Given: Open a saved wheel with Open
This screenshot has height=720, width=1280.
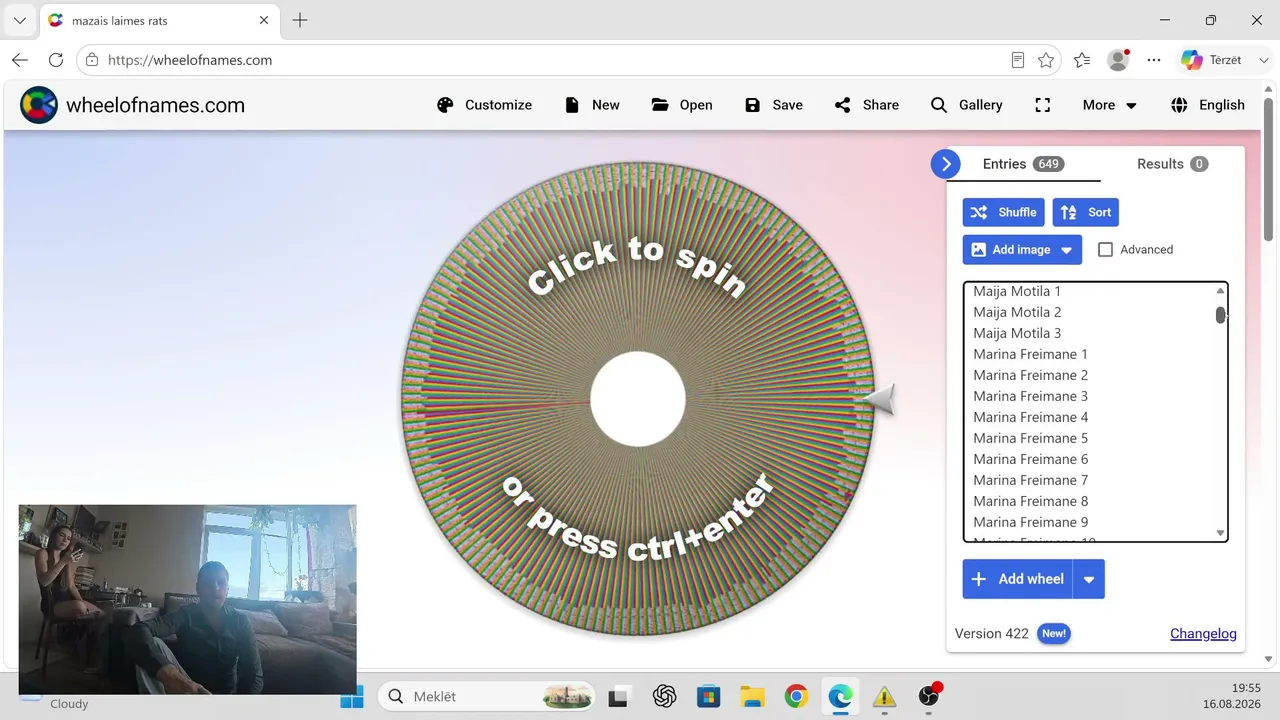Looking at the screenshot, I should (x=682, y=105).
